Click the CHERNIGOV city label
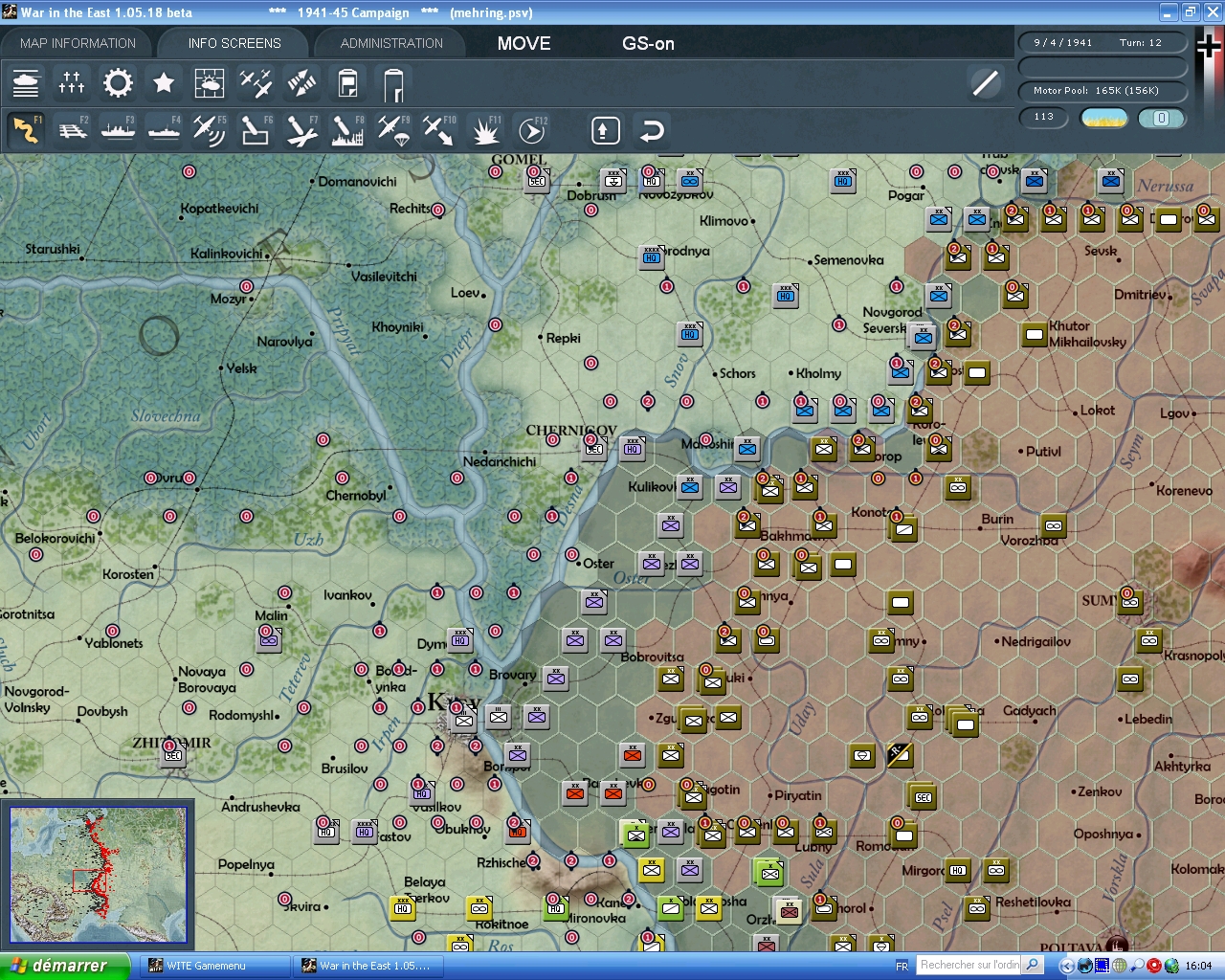Viewport: 1225px width, 980px height. pos(571,430)
